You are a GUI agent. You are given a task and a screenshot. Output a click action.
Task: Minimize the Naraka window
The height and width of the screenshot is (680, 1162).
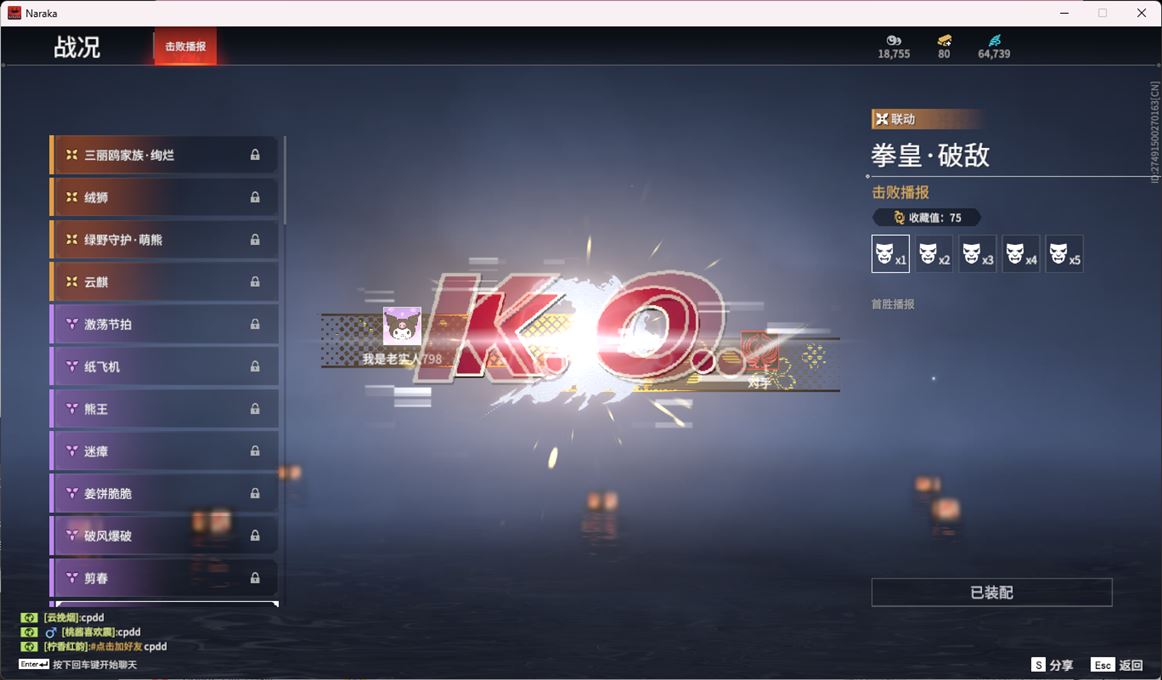(1064, 13)
